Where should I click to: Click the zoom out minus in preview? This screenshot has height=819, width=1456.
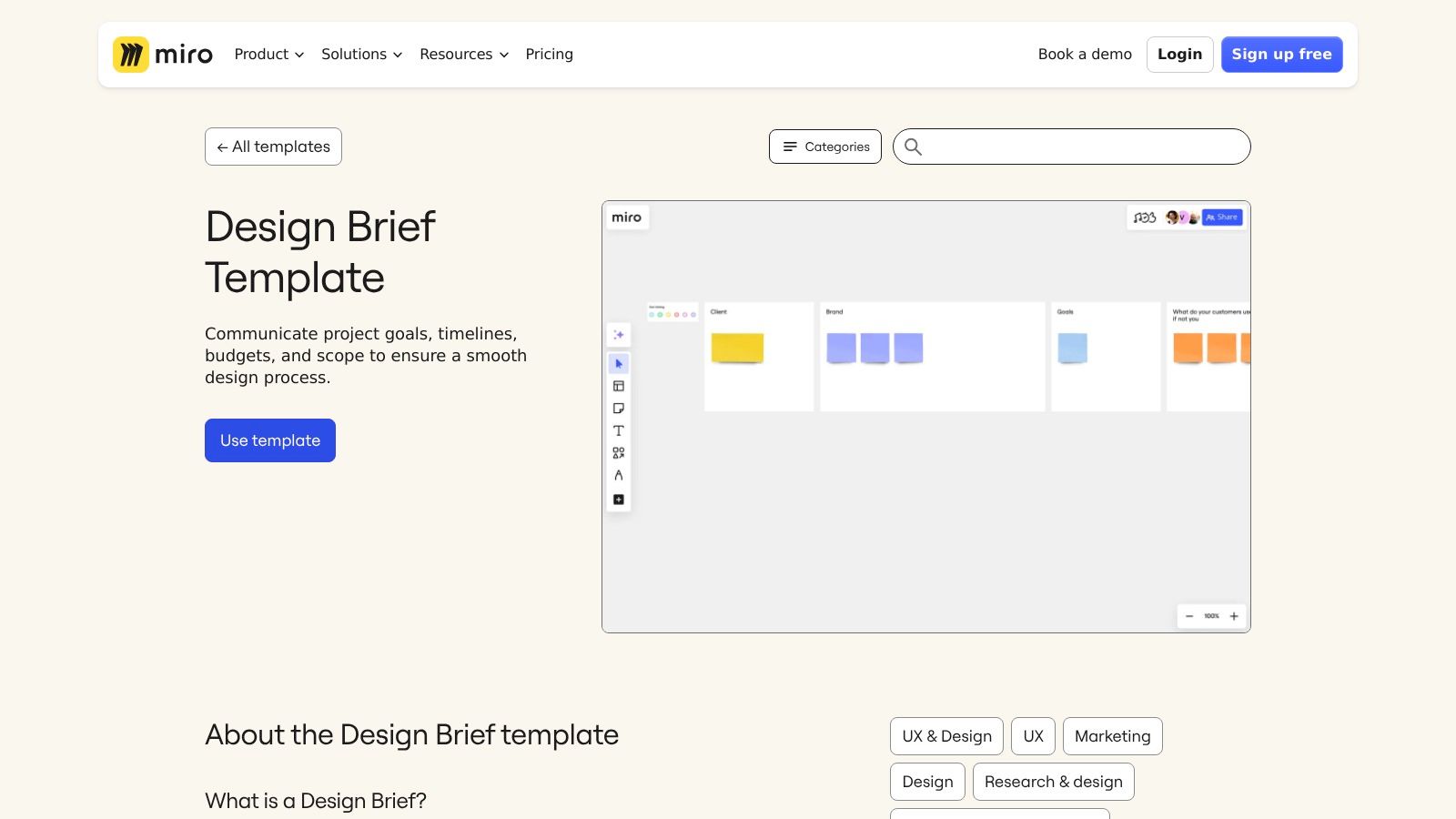[1189, 616]
